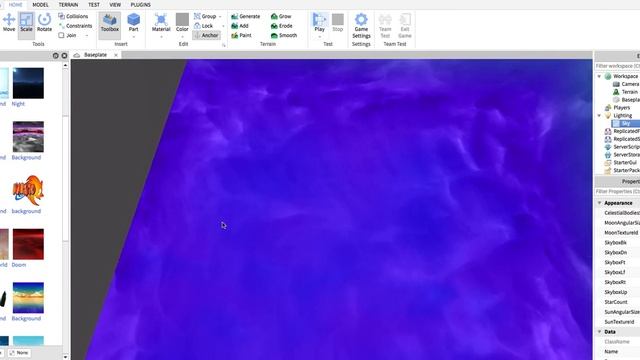
Task: Click the SkyboxBk property row
Action: coord(617,243)
